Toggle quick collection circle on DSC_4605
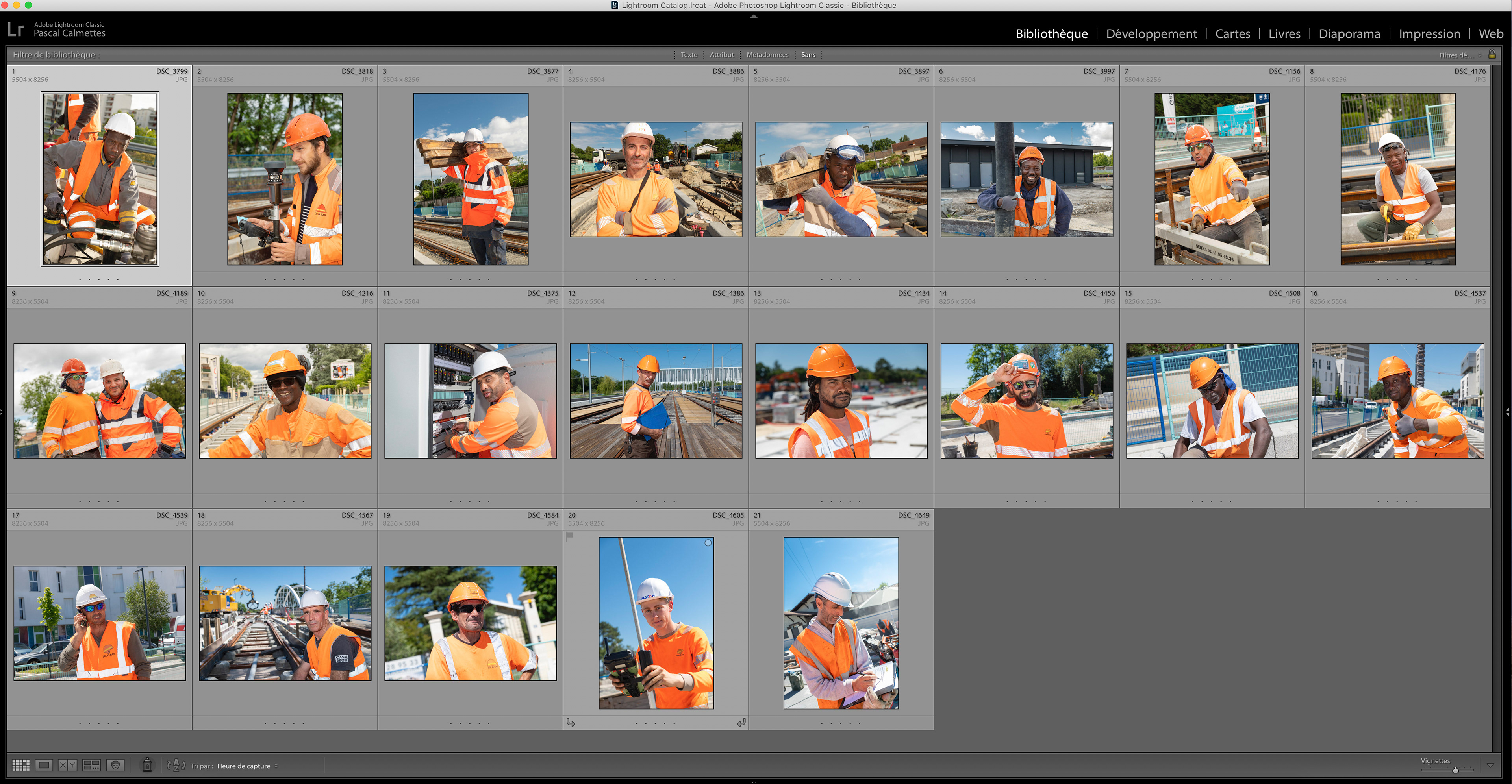Image resolution: width=1512 pixels, height=784 pixels. pyautogui.click(x=708, y=543)
